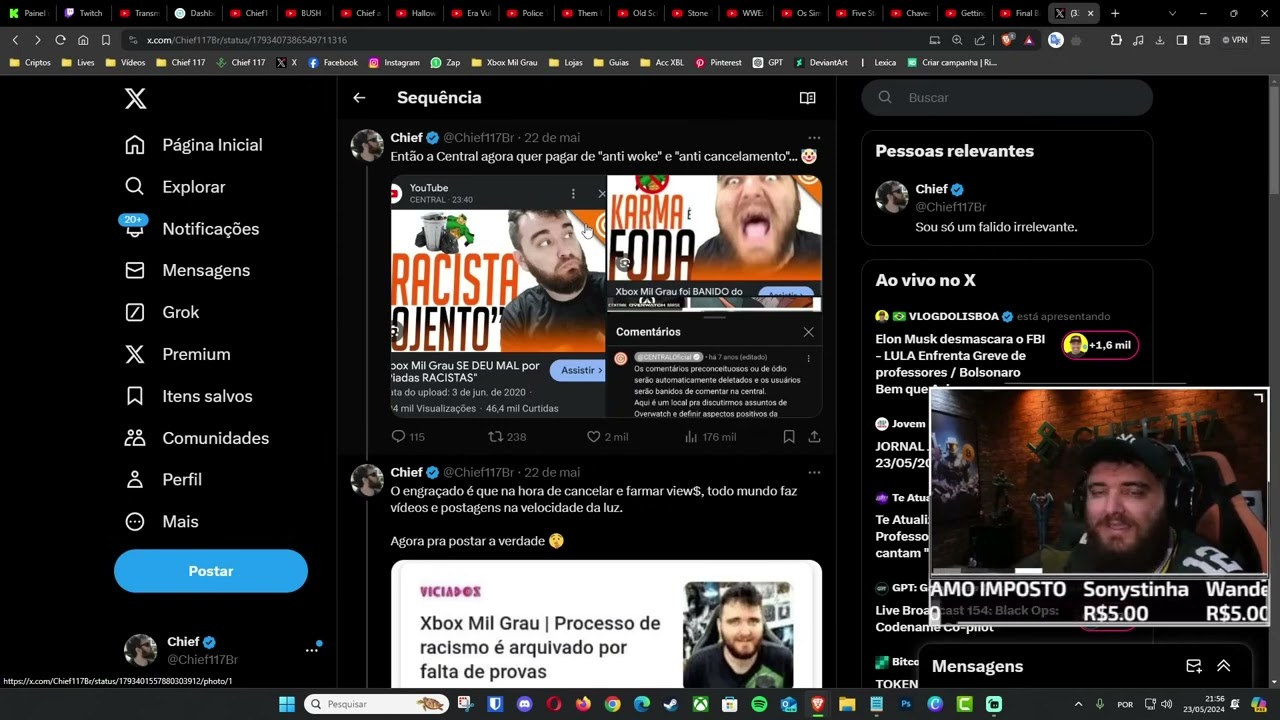The image size is (1280, 720).
Task: Click the 22 de mai date on second tweet
Action: (x=552, y=473)
